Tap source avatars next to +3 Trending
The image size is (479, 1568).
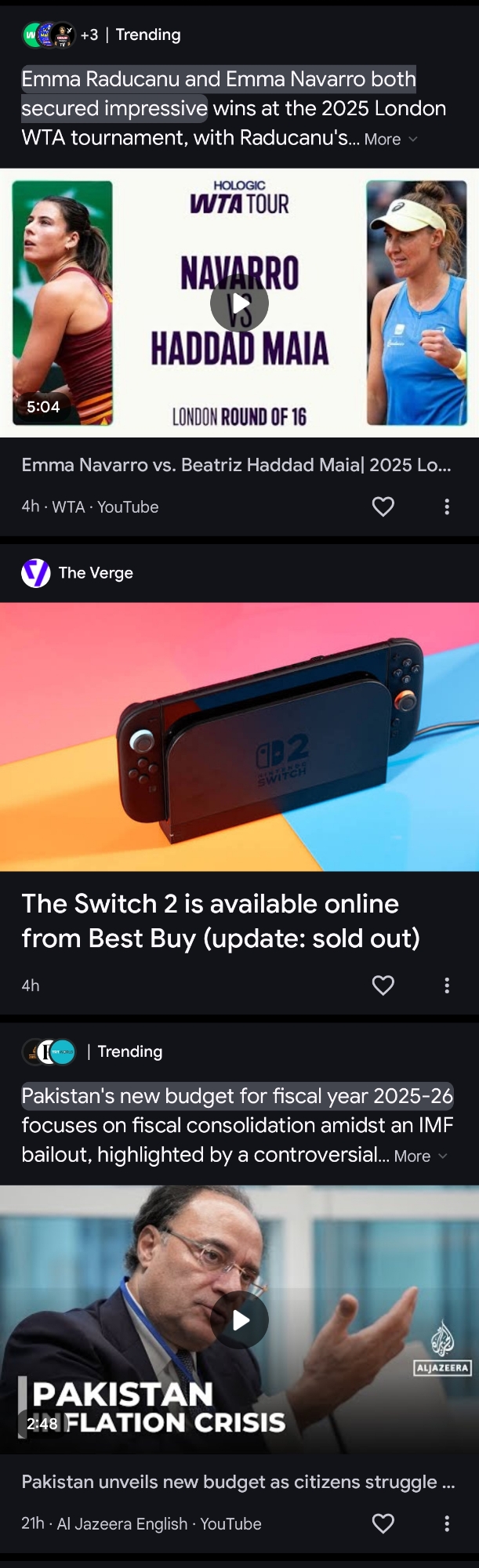coord(49,34)
